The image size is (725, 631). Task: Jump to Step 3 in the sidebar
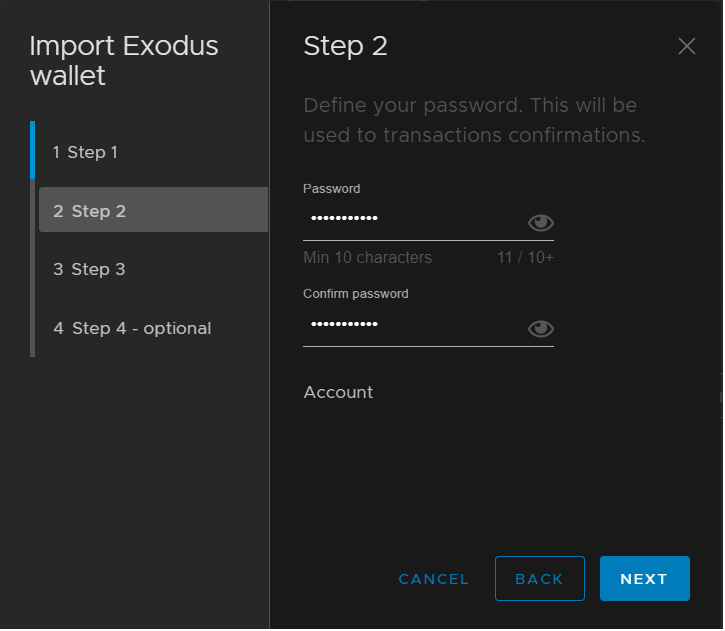tap(89, 270)
